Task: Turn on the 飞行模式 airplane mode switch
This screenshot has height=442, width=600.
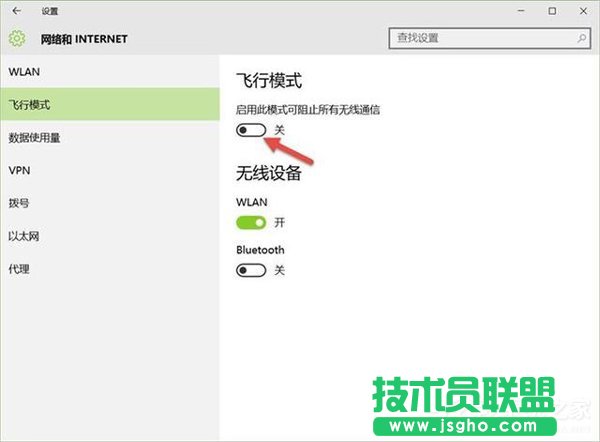Action: pos(251,131)
